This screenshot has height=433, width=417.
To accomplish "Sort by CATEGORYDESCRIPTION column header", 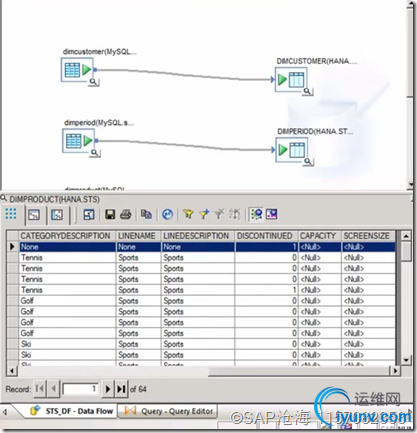I will click(x=67, y=236).
